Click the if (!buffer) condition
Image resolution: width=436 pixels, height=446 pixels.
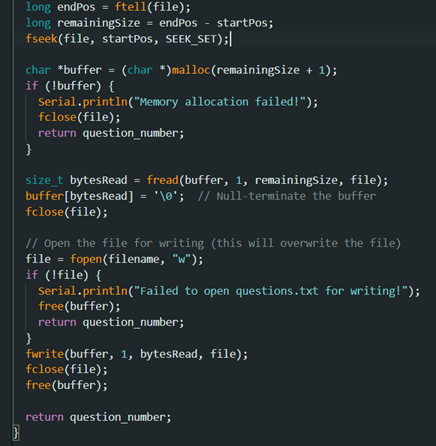point(70,86)
